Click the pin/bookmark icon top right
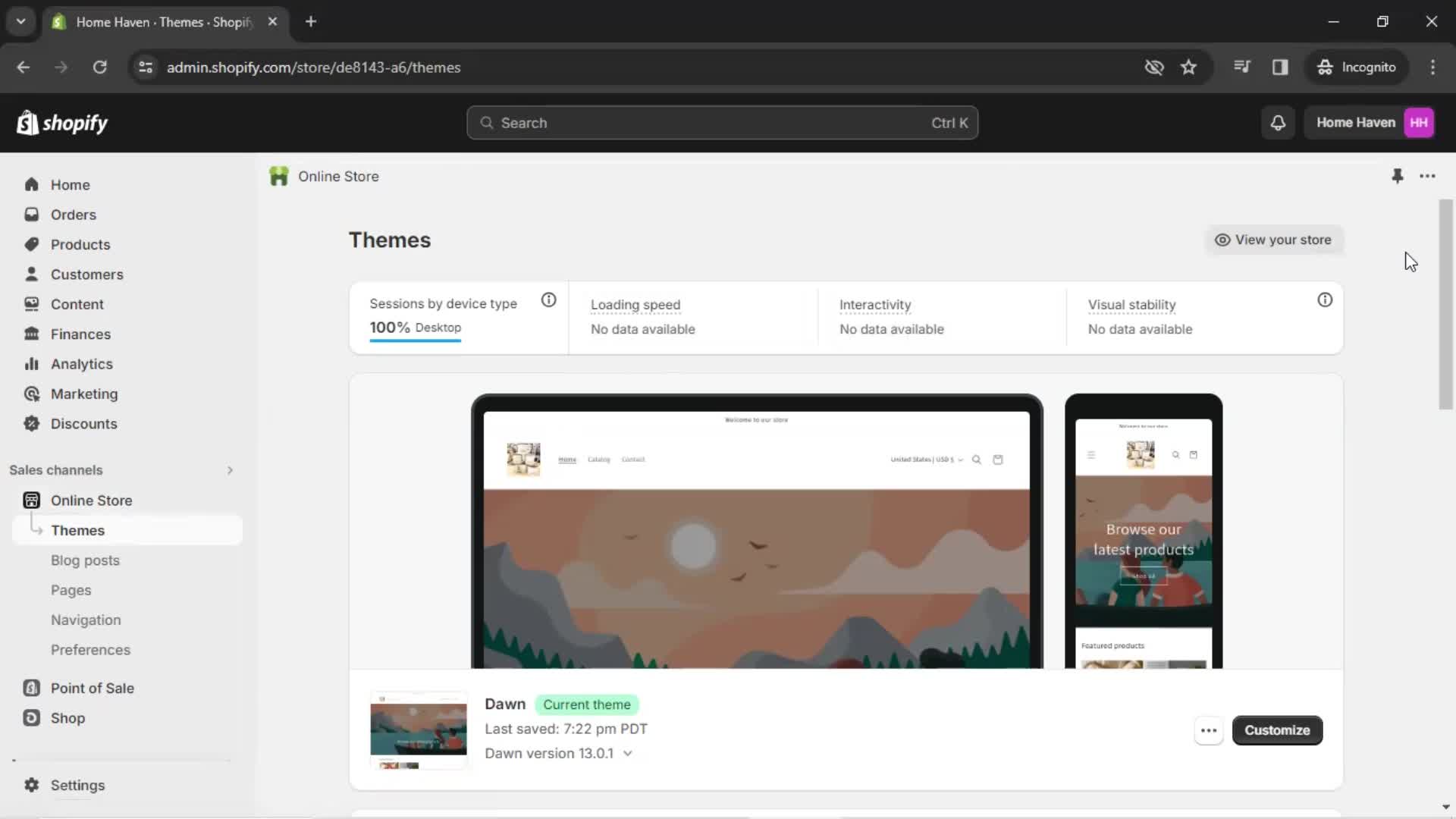Image resolution: width=1456 pixels, height=819 pixels. 1397,176
